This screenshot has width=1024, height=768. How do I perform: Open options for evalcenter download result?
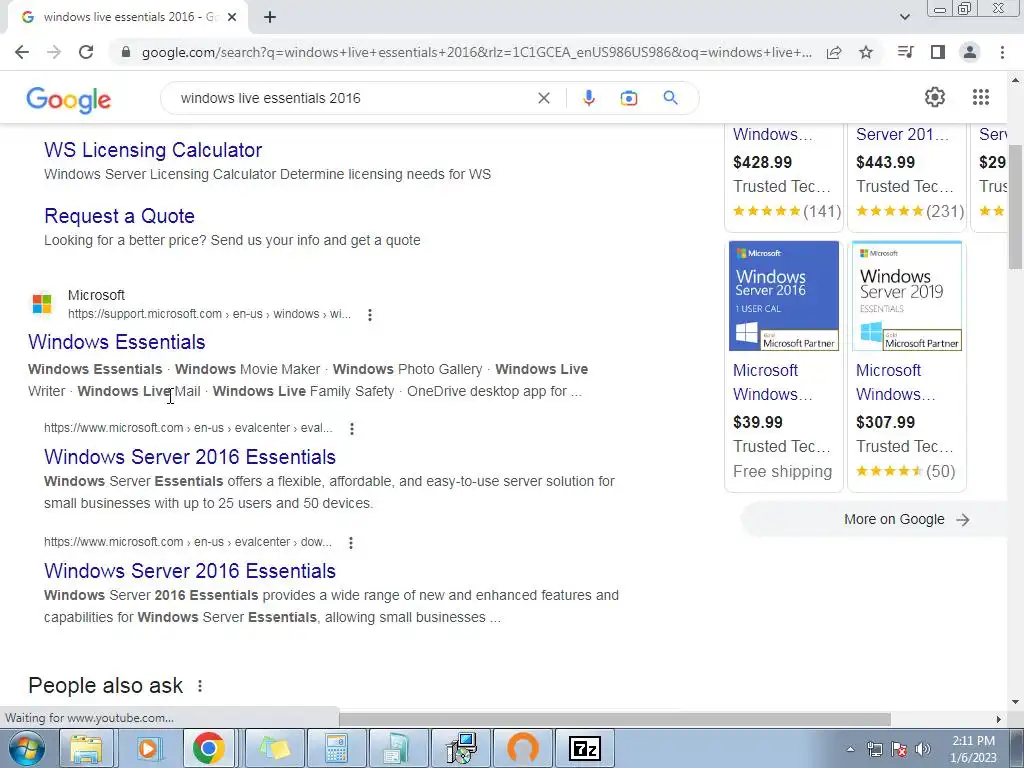tap(351, 543)
